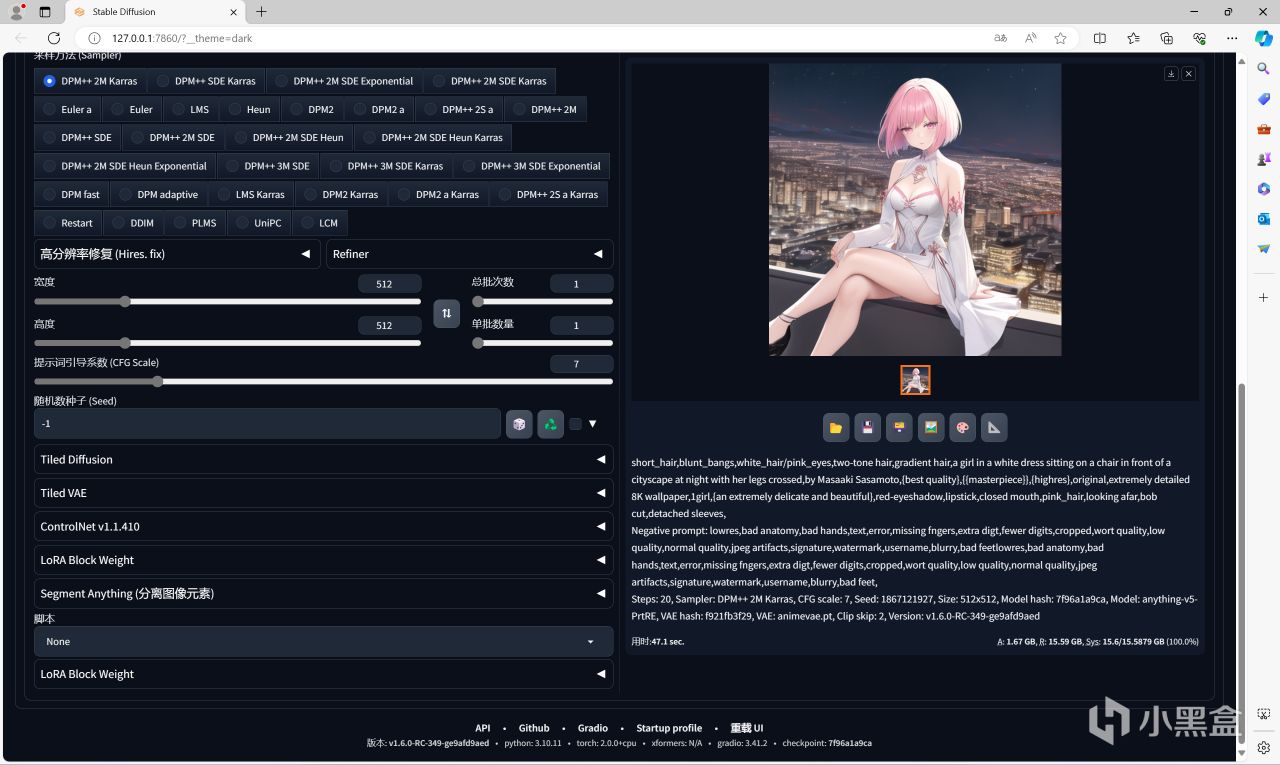
Task: Reuse last seed with recycle button
Action: [550, 424]
